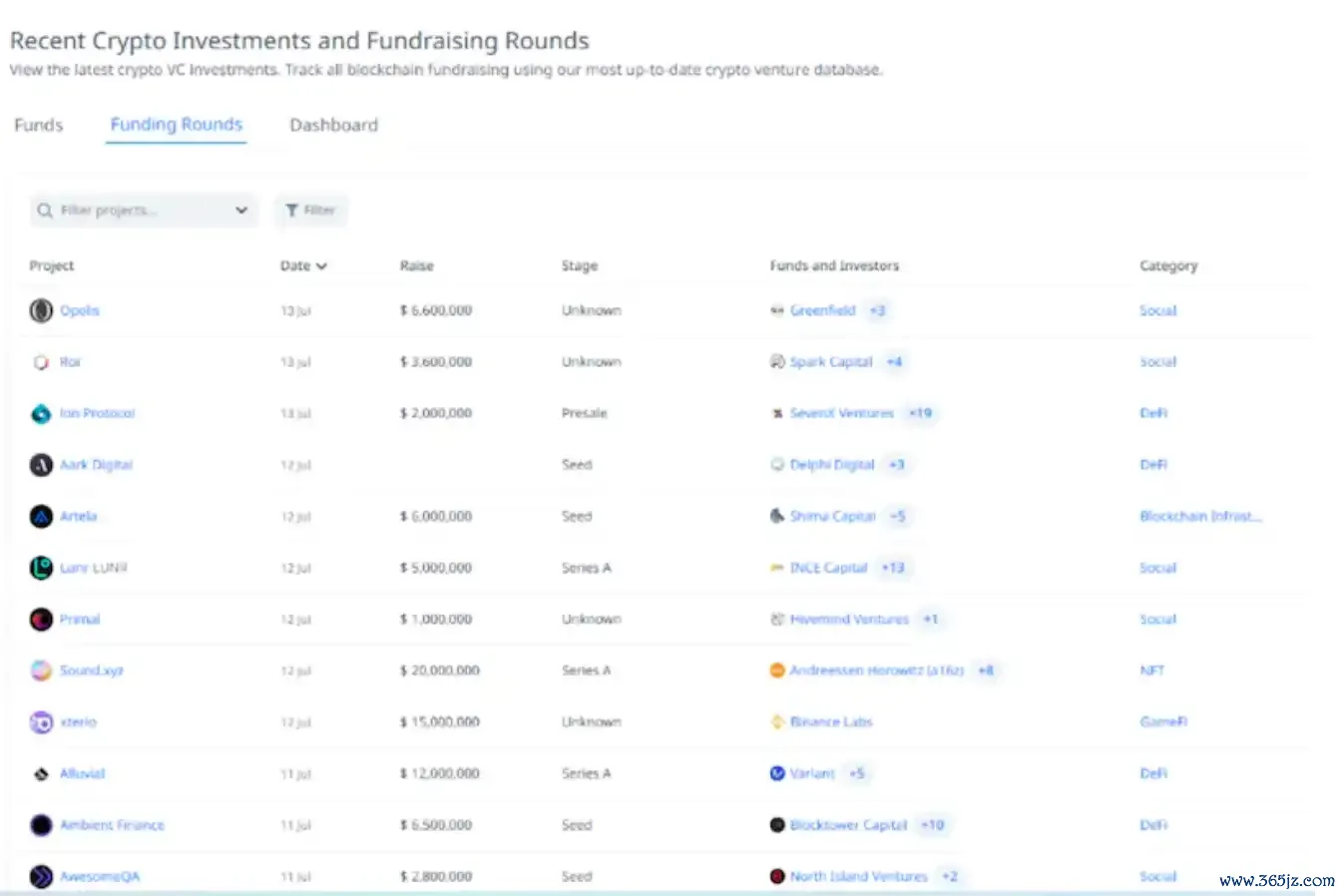
Task: Click the Project column header
Action: [52, 266]
